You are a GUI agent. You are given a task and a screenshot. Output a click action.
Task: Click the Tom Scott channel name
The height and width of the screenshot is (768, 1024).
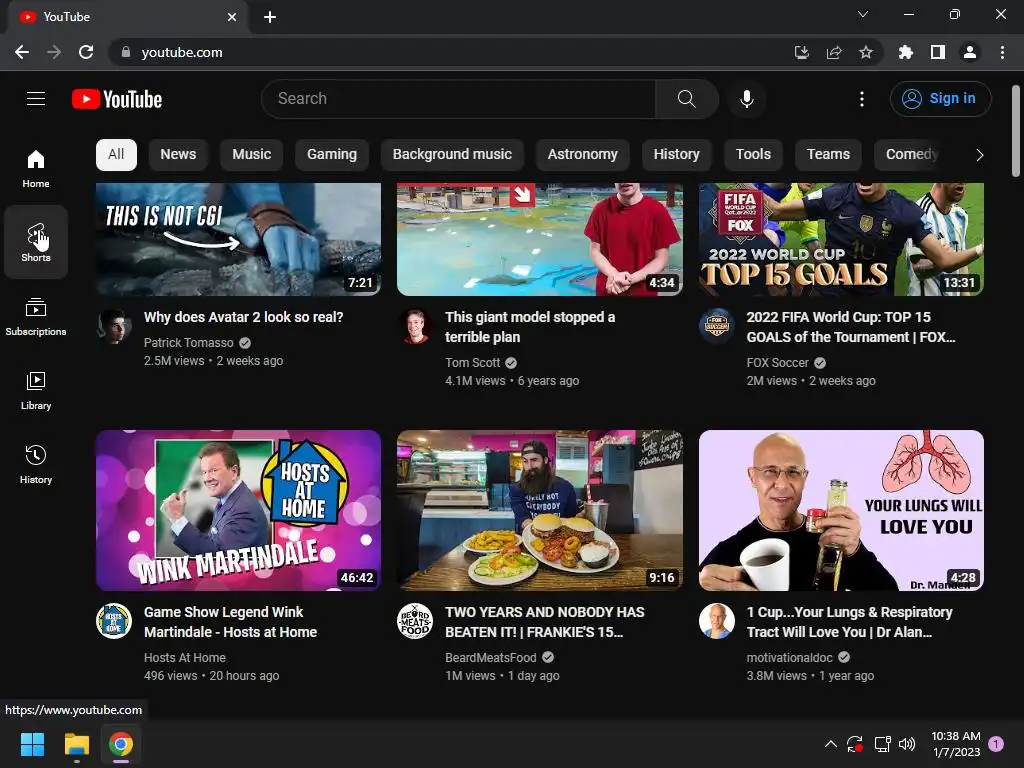(x=473, y=362)
